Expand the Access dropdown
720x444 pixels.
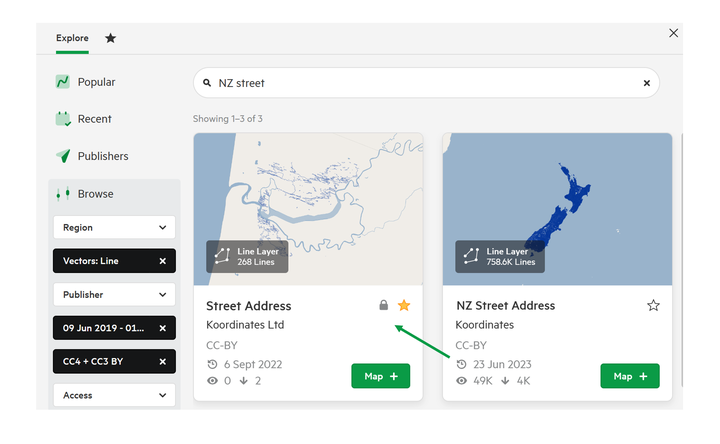point(114,395)
